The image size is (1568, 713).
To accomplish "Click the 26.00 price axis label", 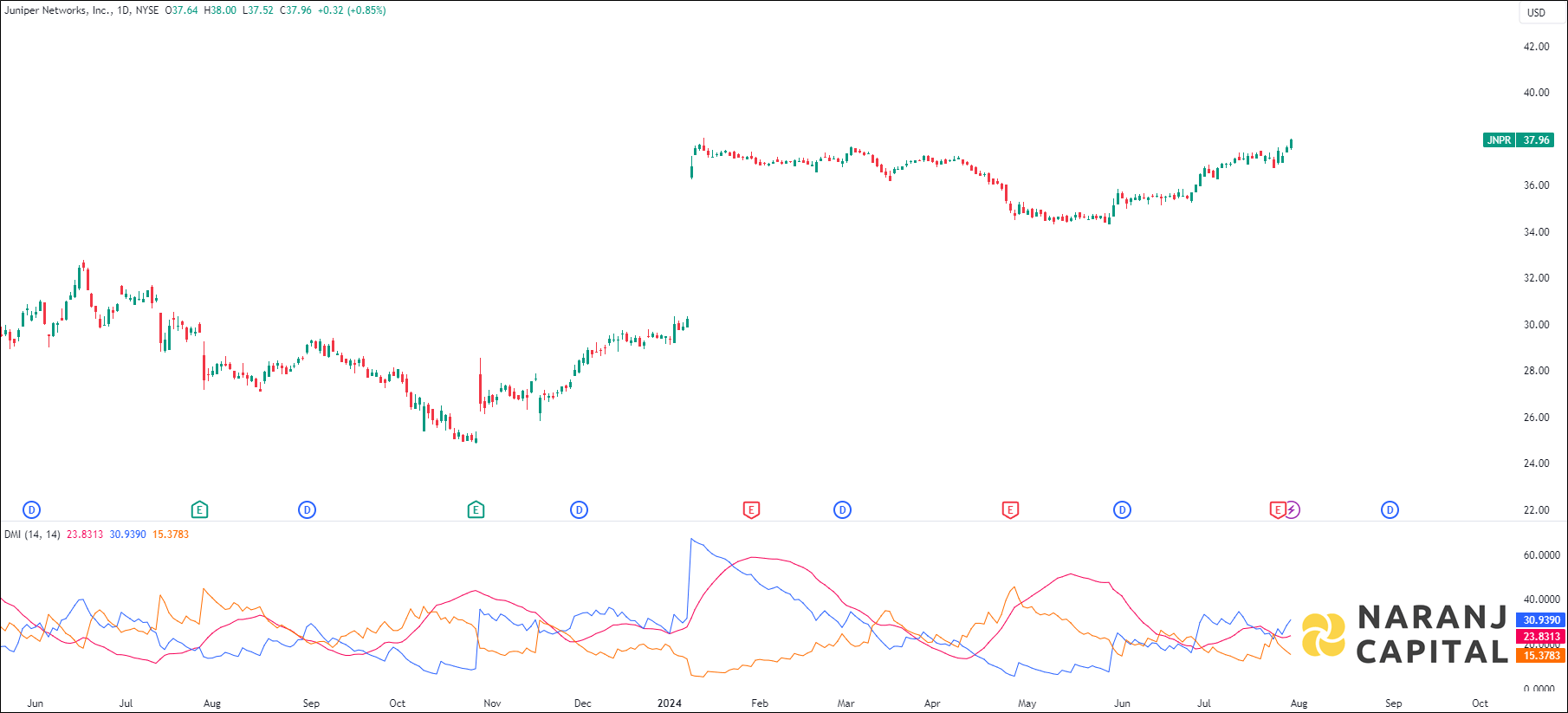I will pyautogui.click(x=1537, y=418).
